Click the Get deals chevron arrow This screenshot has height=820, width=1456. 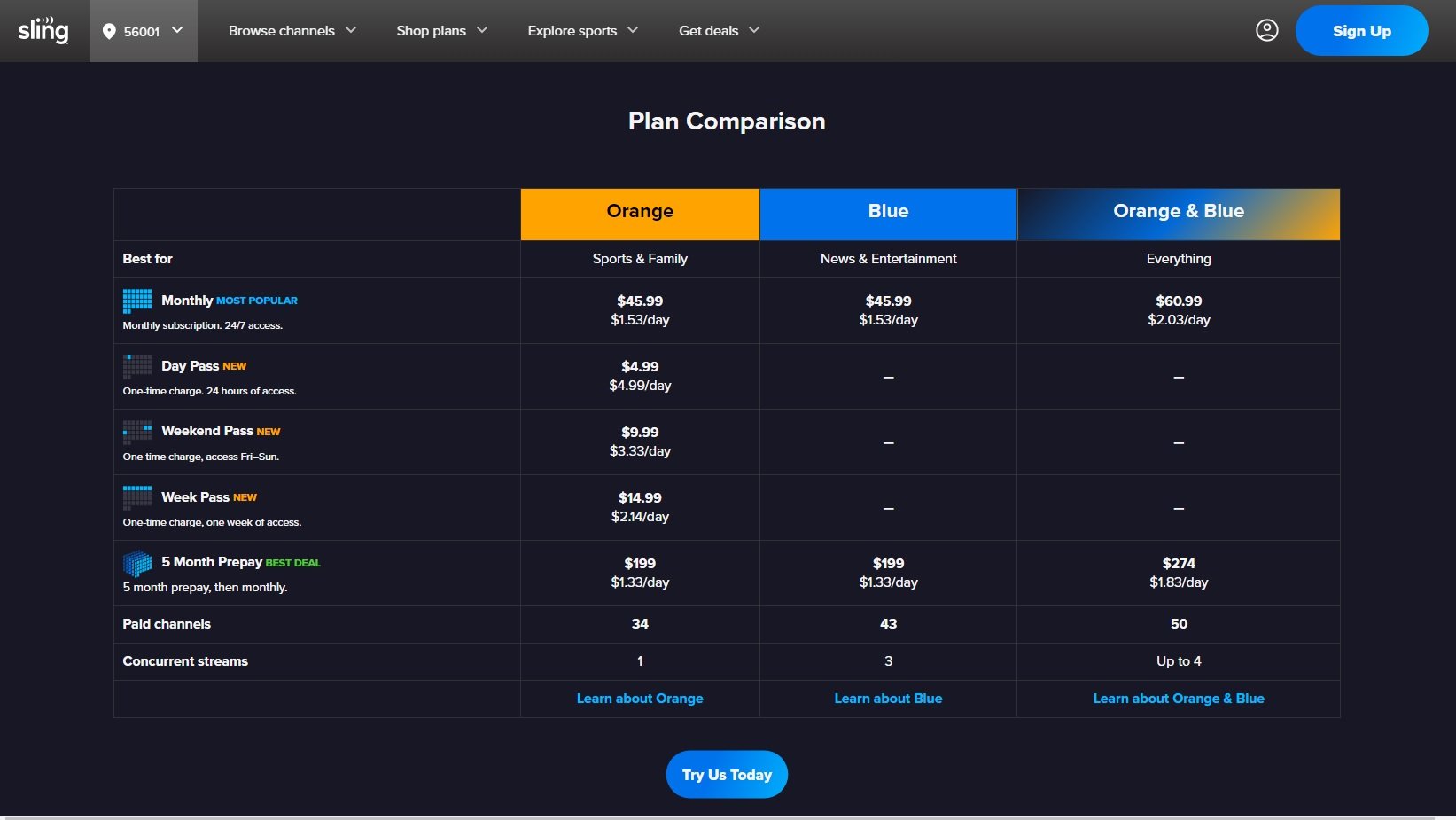point(754,30)
